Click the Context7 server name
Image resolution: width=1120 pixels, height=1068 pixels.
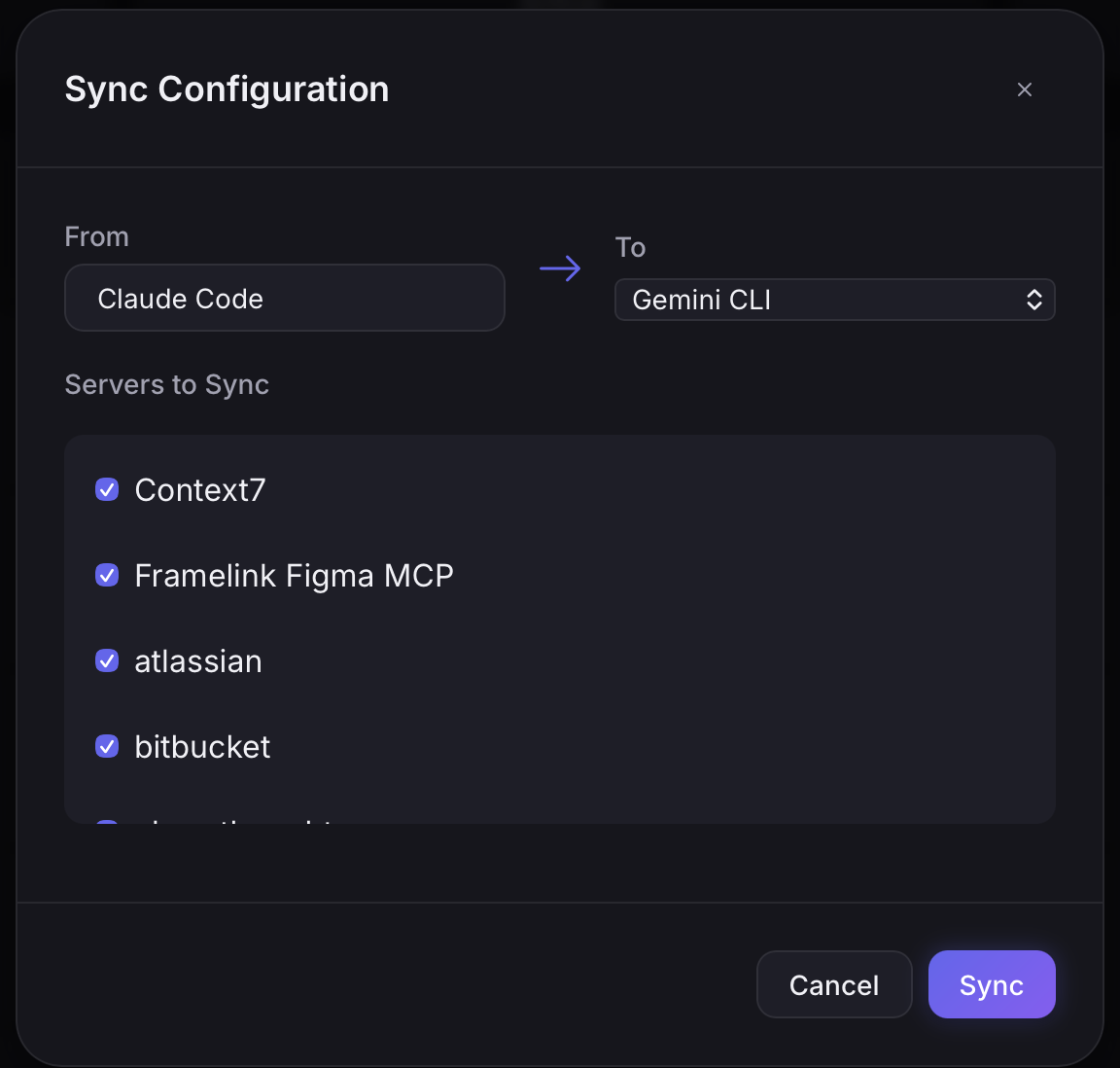pyautogui.click(x=199, y=490)
